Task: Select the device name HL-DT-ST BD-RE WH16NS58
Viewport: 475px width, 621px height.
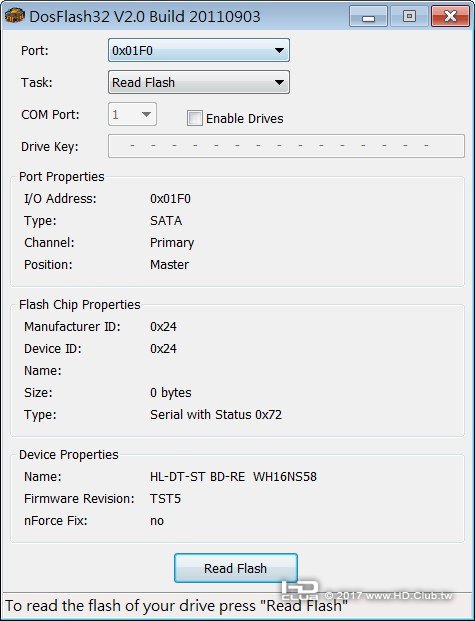Action: 233,476
